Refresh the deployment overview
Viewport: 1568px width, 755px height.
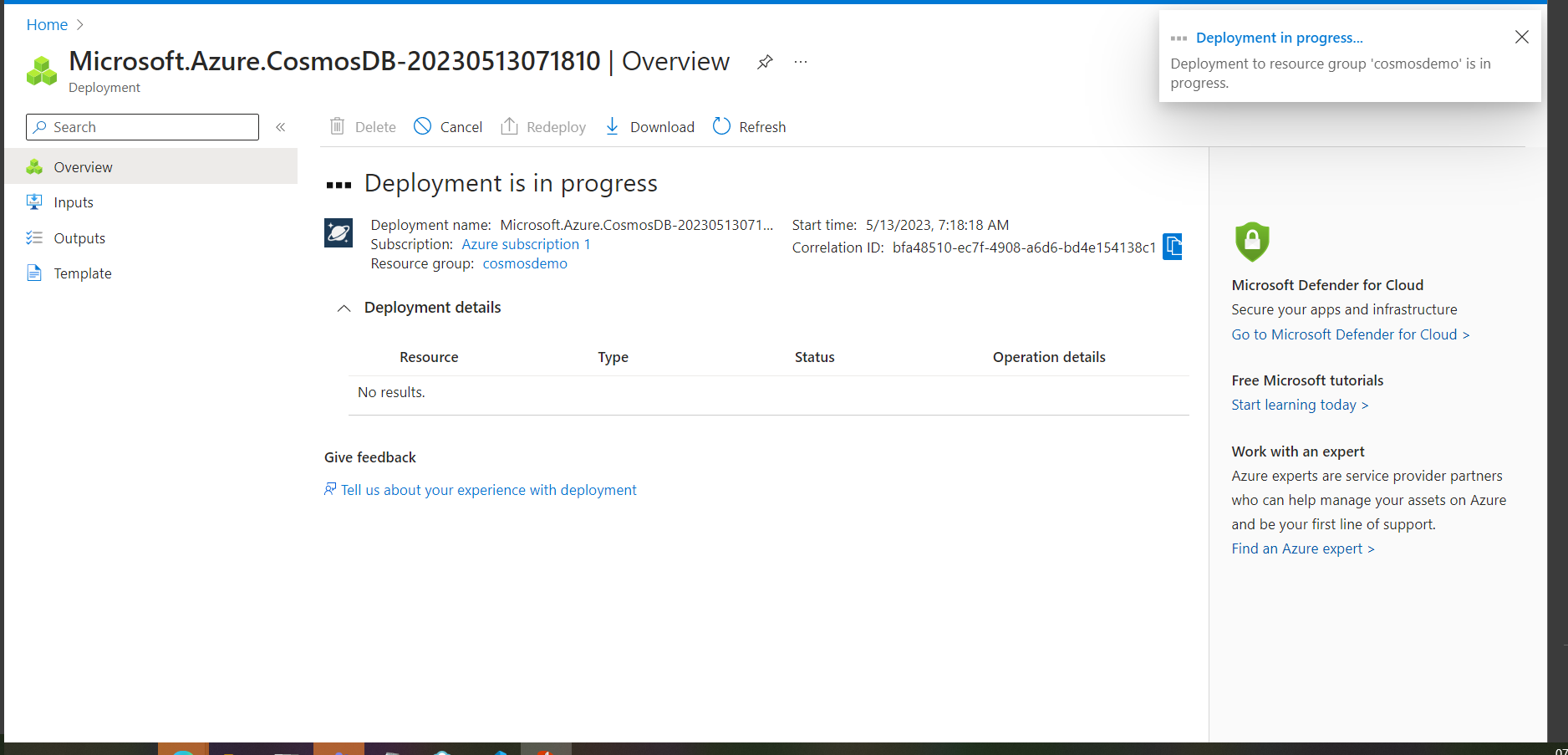pyautogui.click(x=750, y=126)
